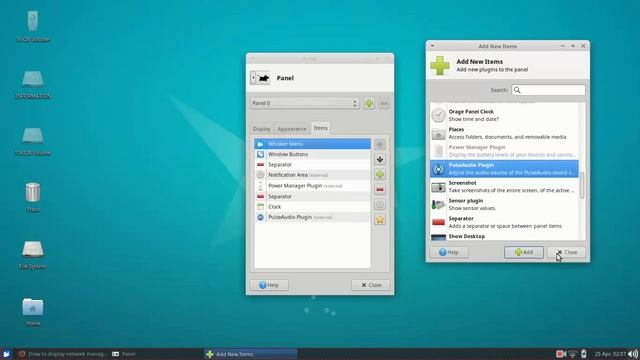Select Power Manager Plugin in panel items list
Screen dimensions: 640x360
pyautogui.click(x=312, y=186)
